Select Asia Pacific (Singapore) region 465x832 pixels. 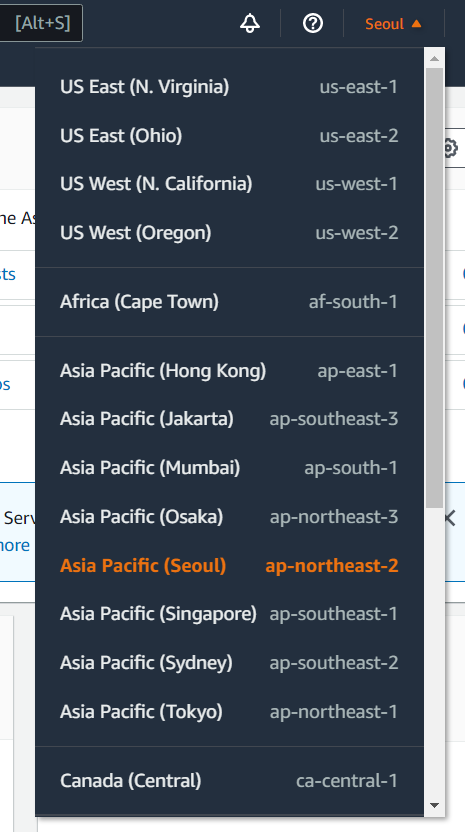coord(229,613)
